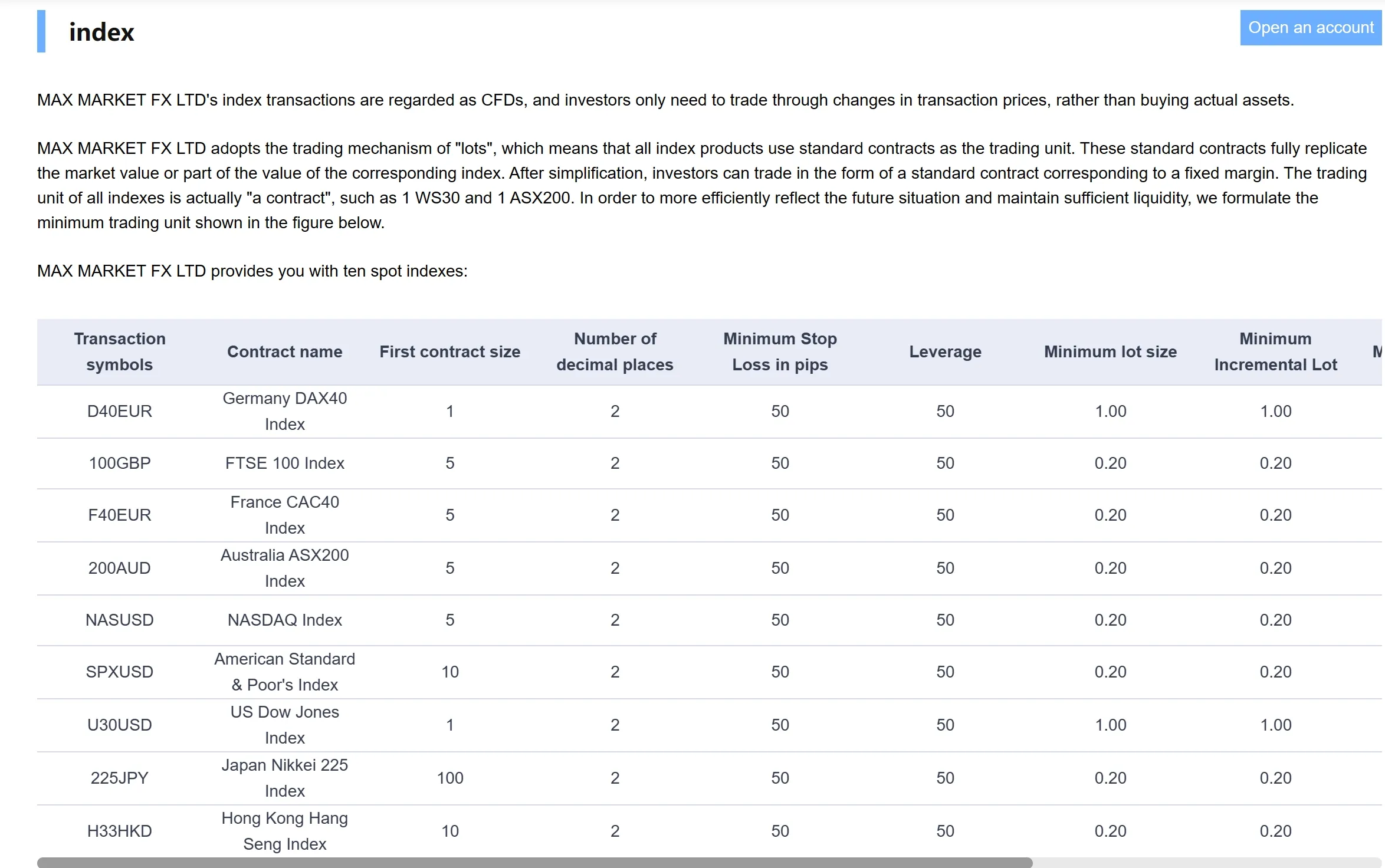
Task: Click American Standard & Poor's Index name
Action: pos(285,672)
